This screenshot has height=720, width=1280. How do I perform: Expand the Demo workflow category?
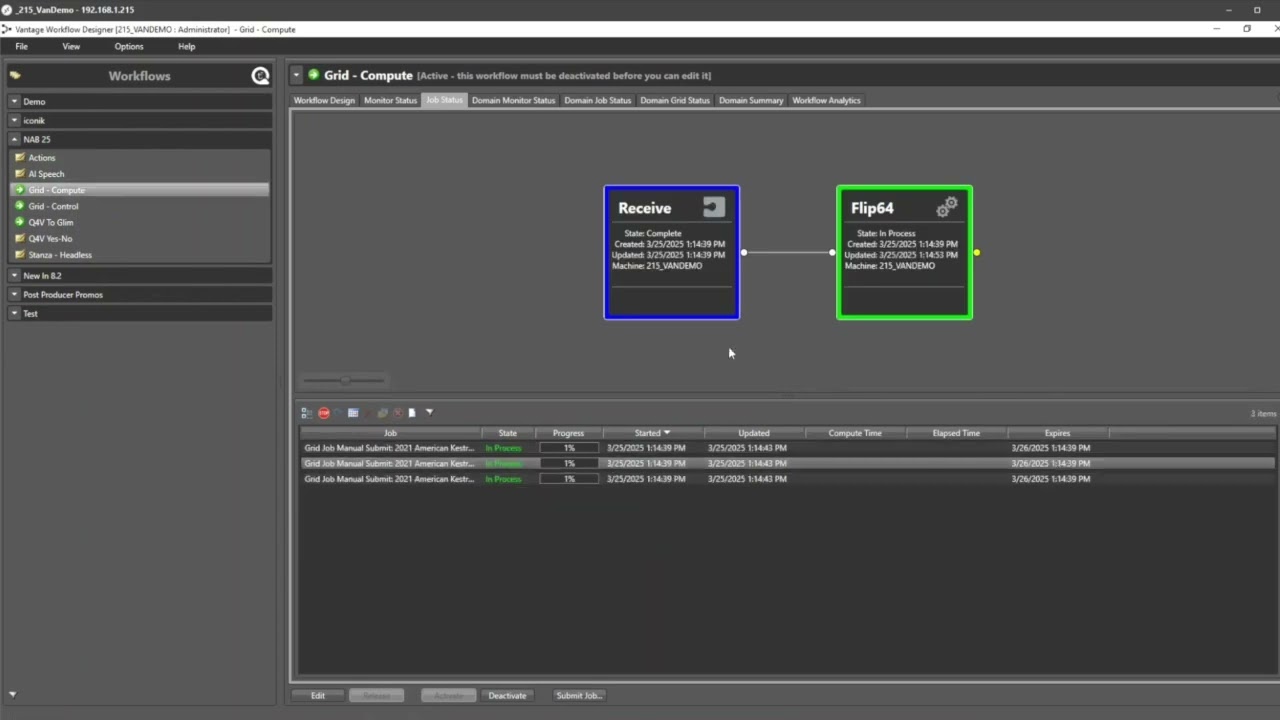pyautogui.click(x=15, y=102)
